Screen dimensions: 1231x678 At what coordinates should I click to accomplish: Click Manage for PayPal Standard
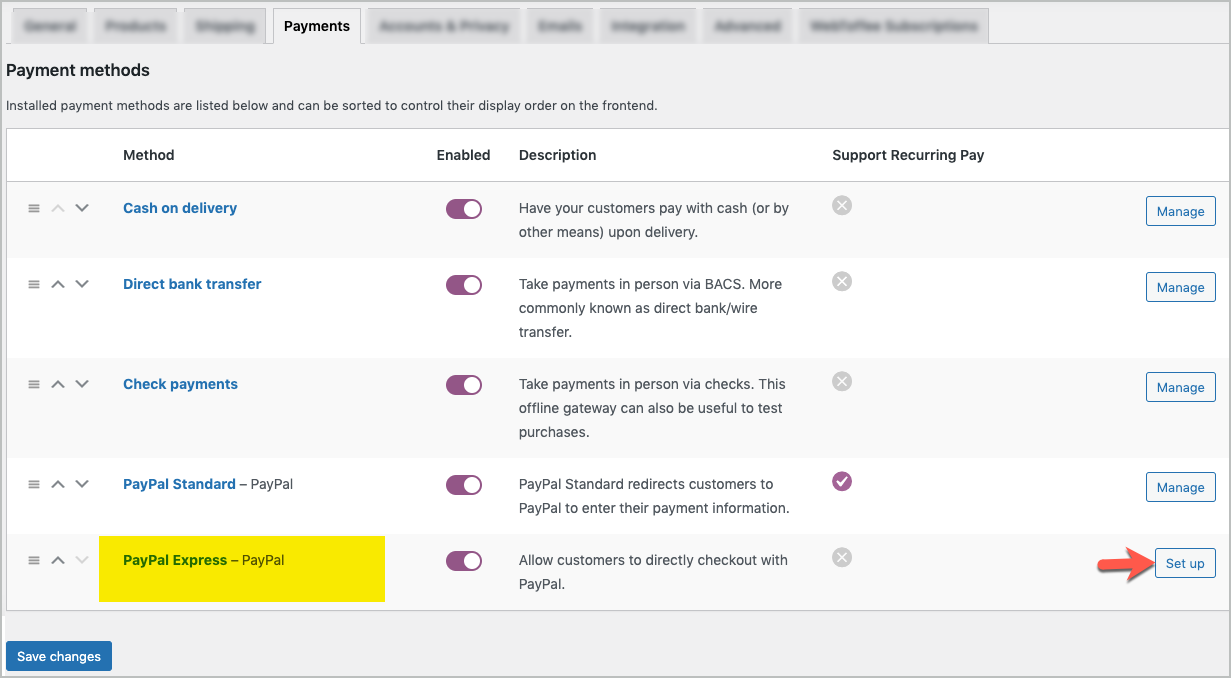tap(1180, 487)
